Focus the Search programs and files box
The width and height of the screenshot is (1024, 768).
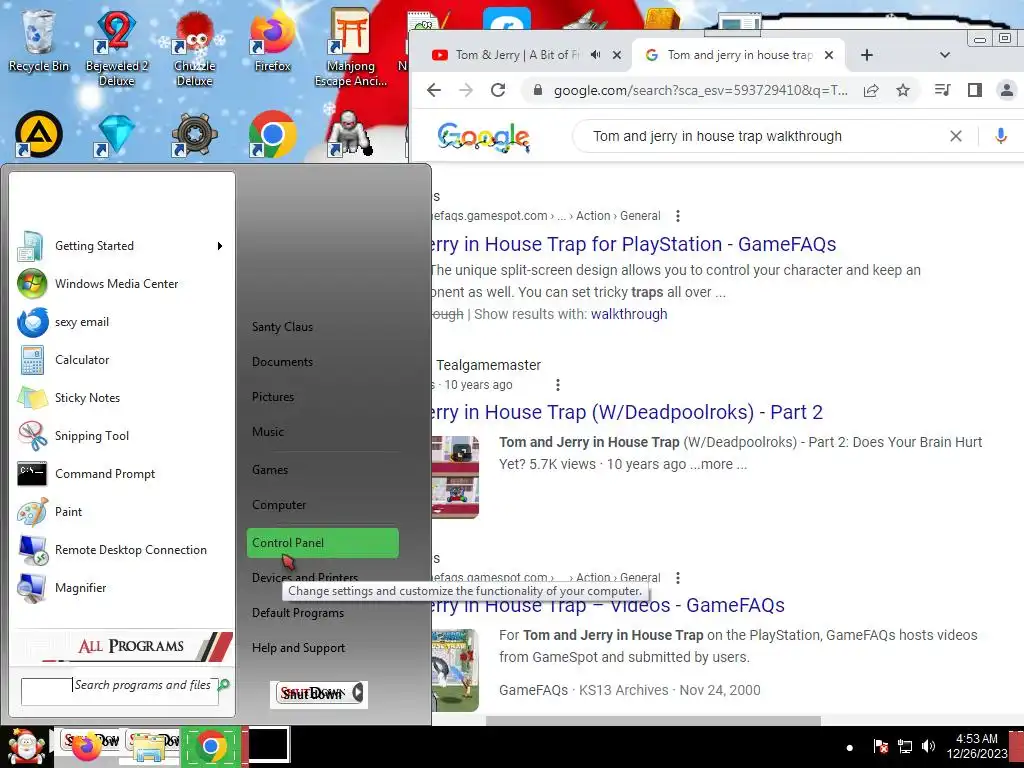coord(120,692)
